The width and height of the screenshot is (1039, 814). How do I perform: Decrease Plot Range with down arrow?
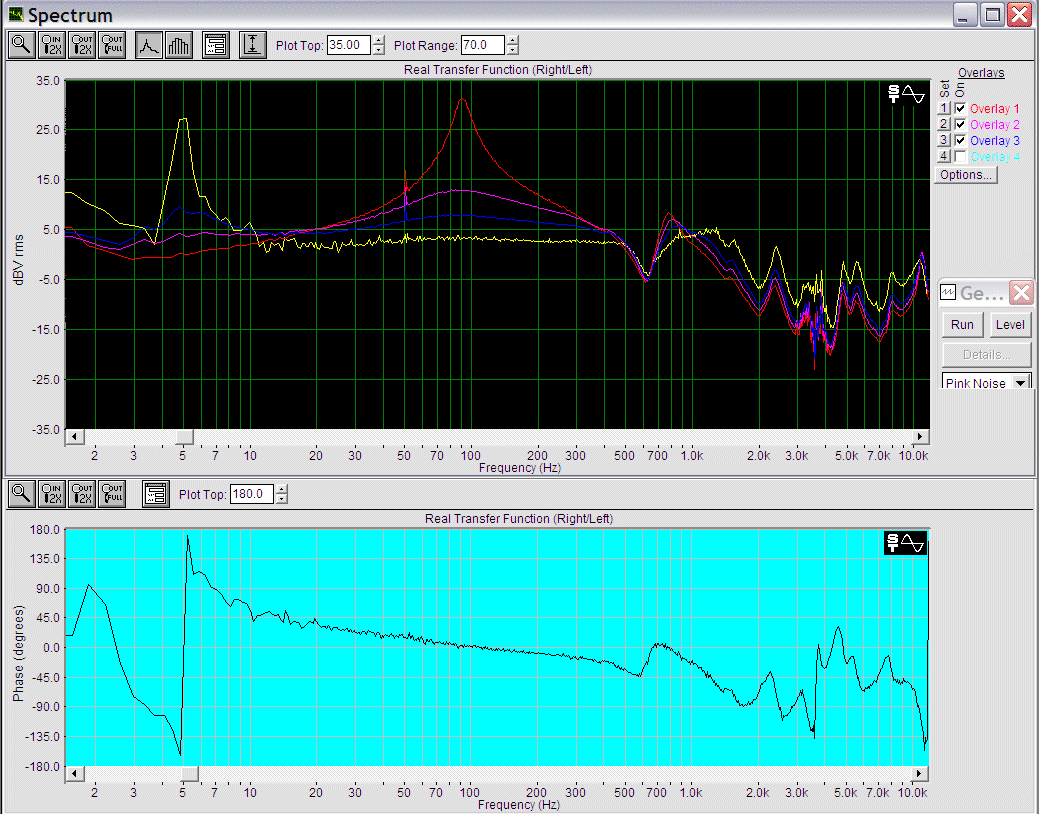(512, 50)
